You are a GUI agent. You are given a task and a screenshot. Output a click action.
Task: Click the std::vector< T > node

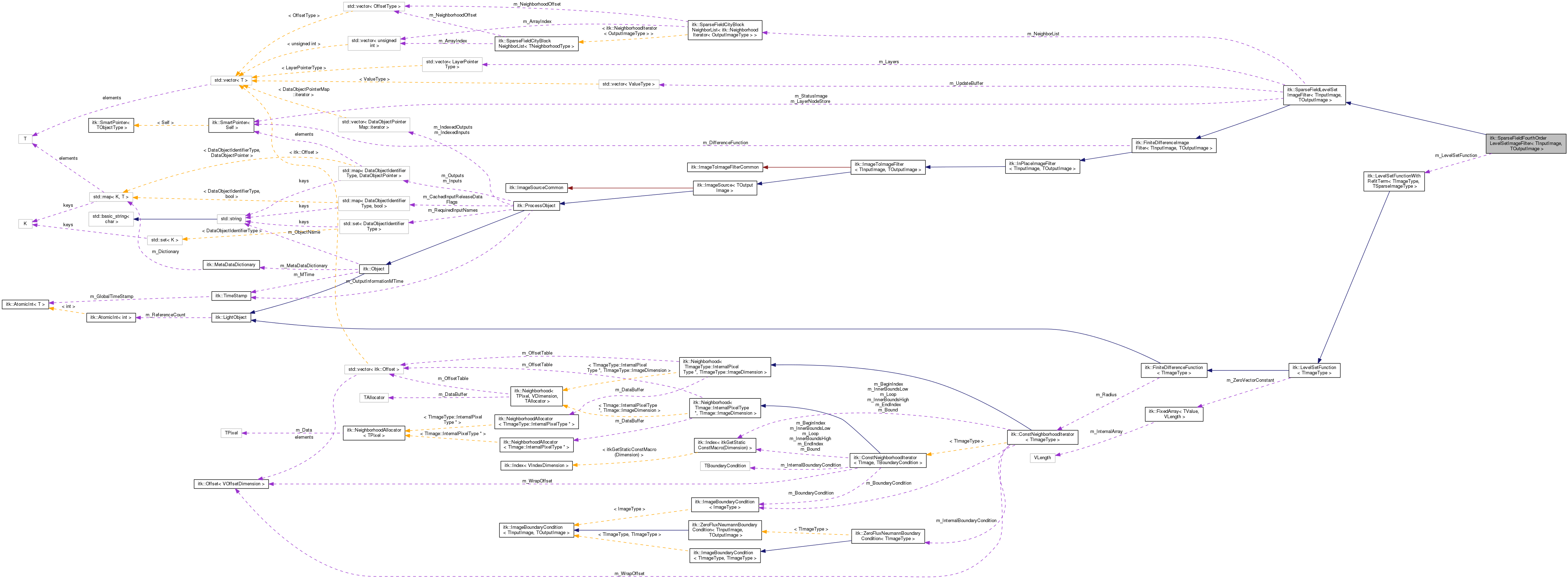(x=231, y=80)
